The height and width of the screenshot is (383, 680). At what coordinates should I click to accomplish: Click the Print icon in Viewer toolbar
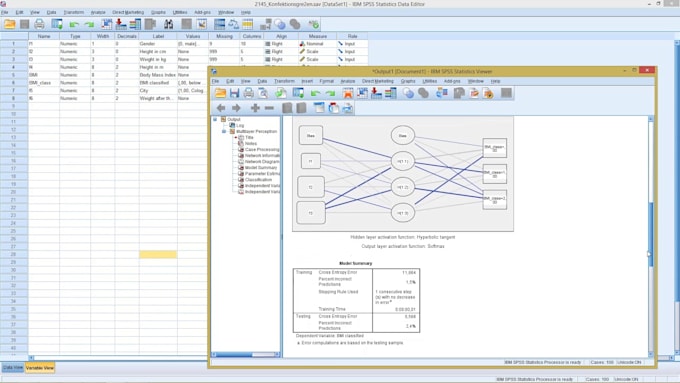pos(248,93)
